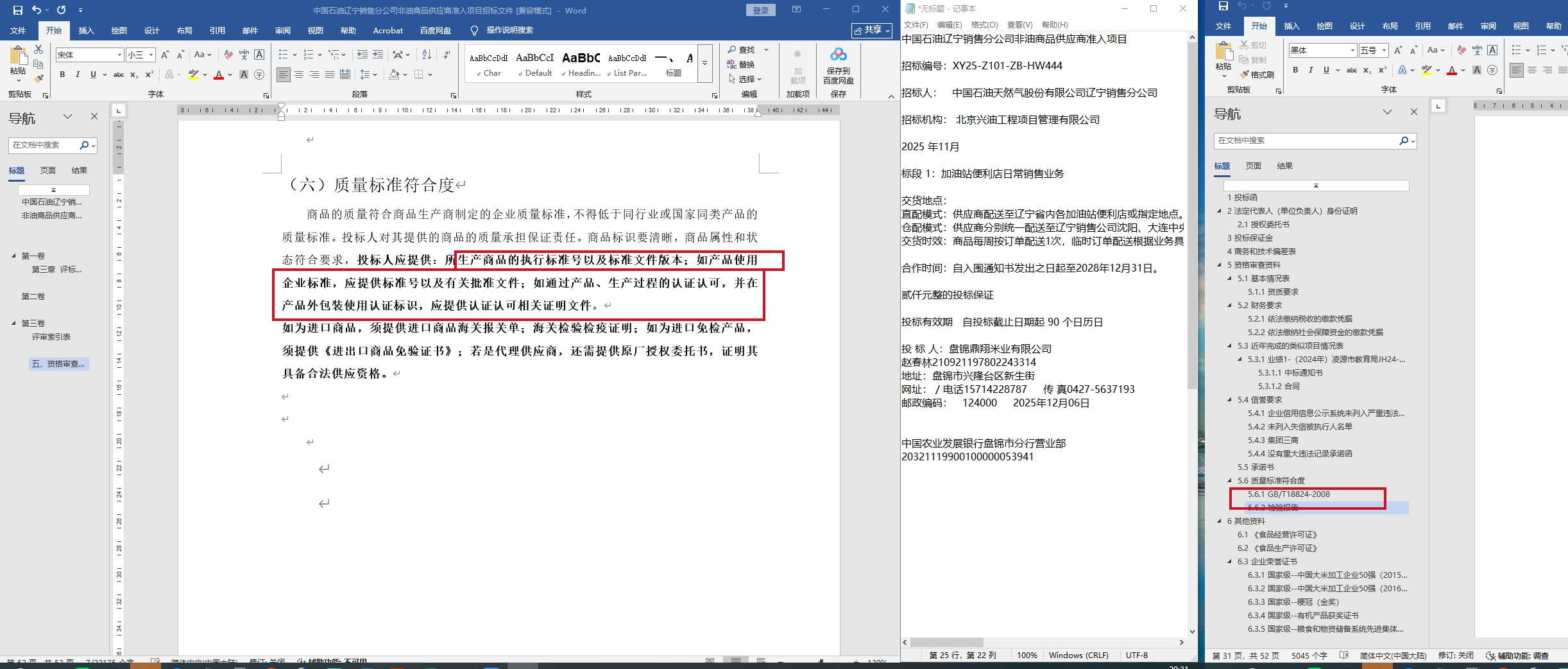
Task: Open the 选择 dropdown in editing group
Action: point(746,79)
